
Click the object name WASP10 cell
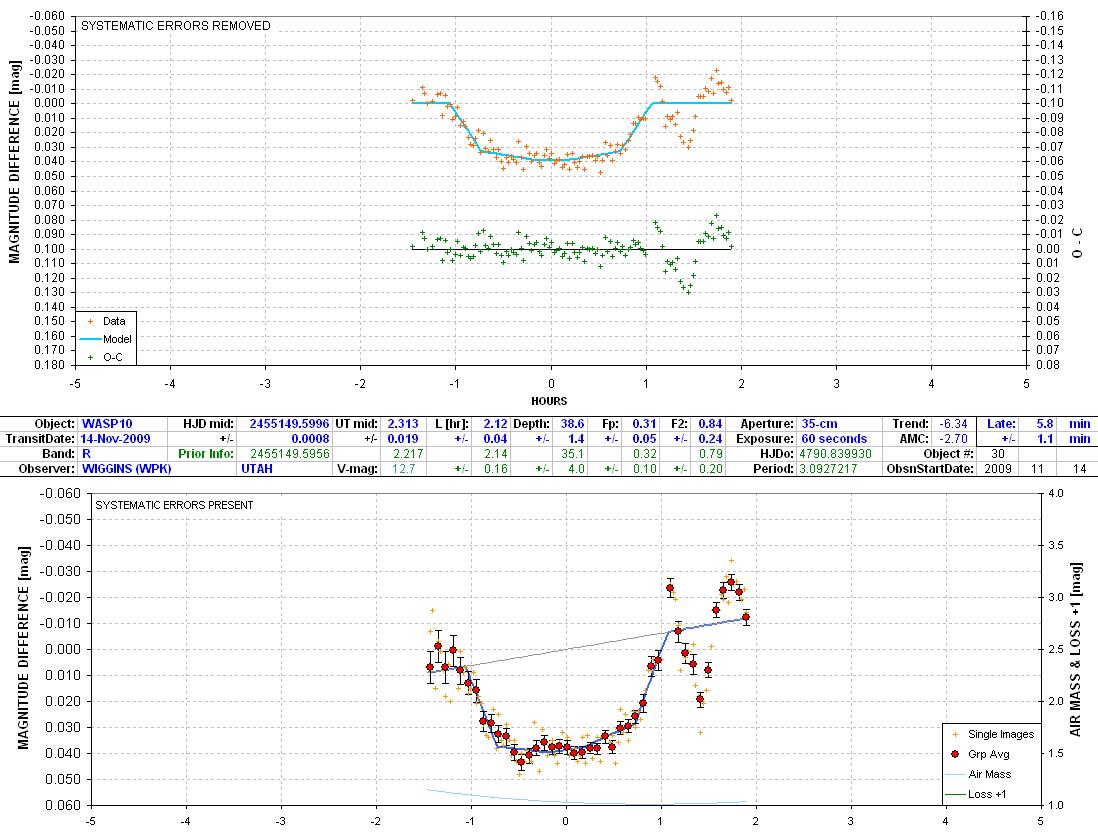tap(107, 424)
